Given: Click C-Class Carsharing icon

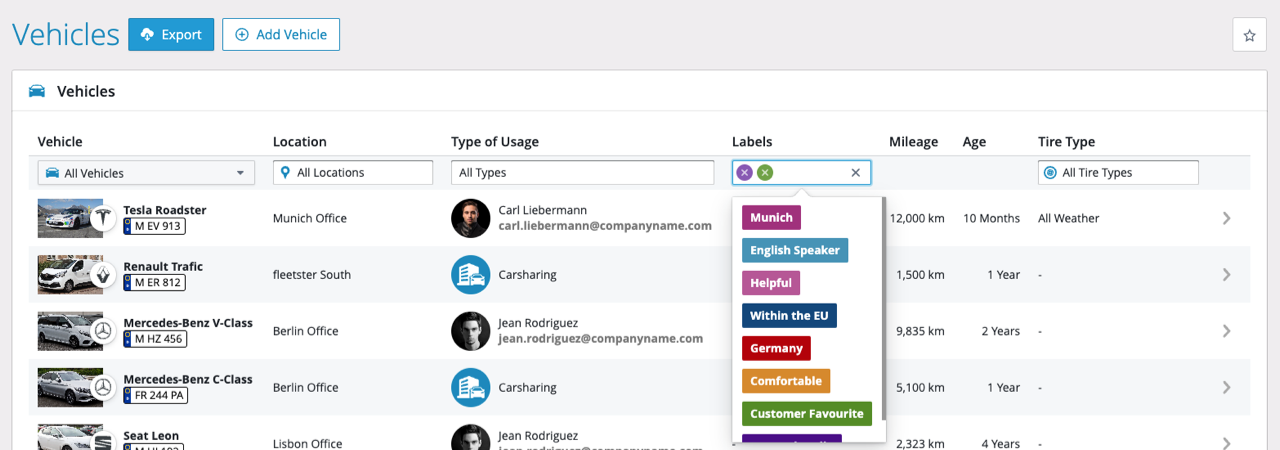Looking at the screenshot, I should tap(470, 387).
